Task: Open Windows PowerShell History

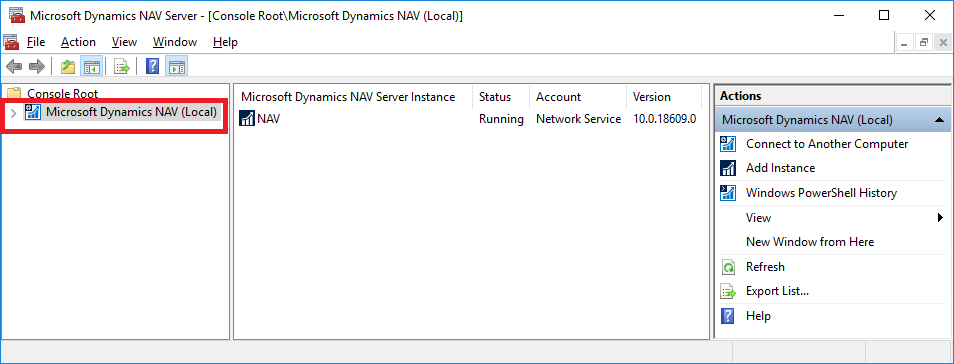Action: pyautogui.click(x=821, y=193)
